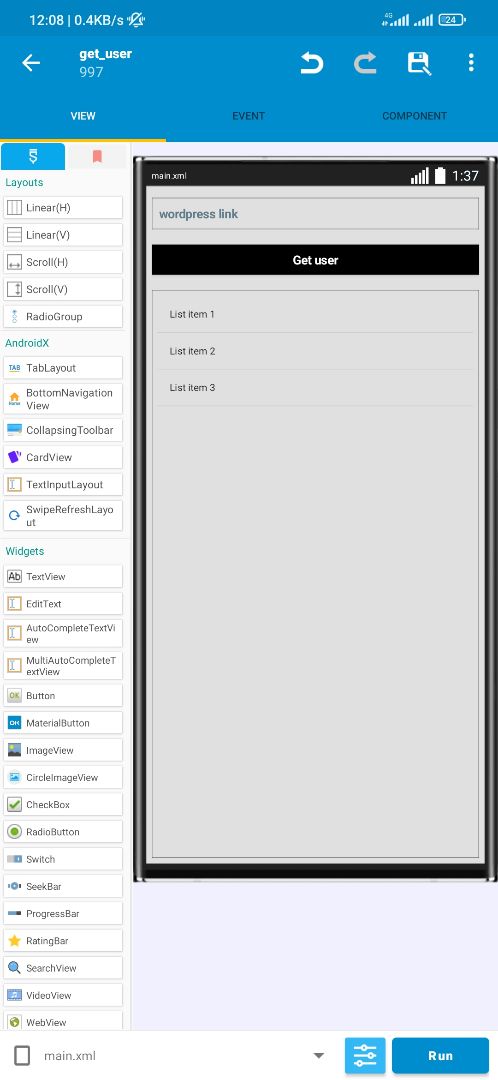Select the SeekBar widget in palette
This screenshot has width=498, height=1080.
tap(63, 886)
